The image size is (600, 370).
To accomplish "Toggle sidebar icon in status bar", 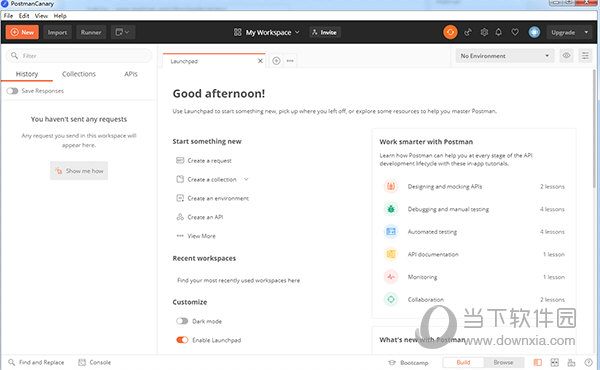I will tap(538, 362).
